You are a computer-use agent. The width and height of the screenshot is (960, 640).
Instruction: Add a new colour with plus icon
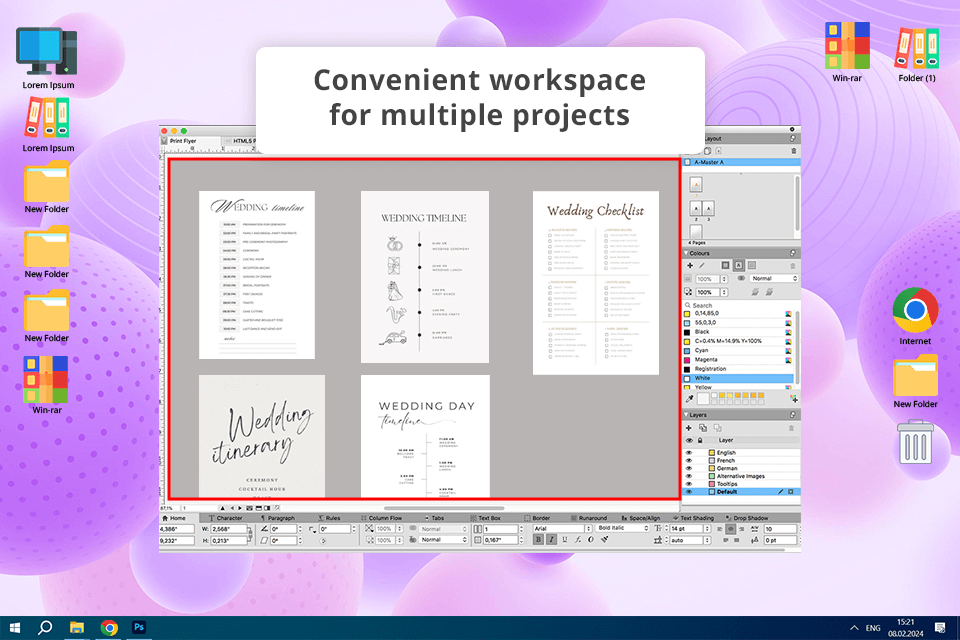click(690, 265)
